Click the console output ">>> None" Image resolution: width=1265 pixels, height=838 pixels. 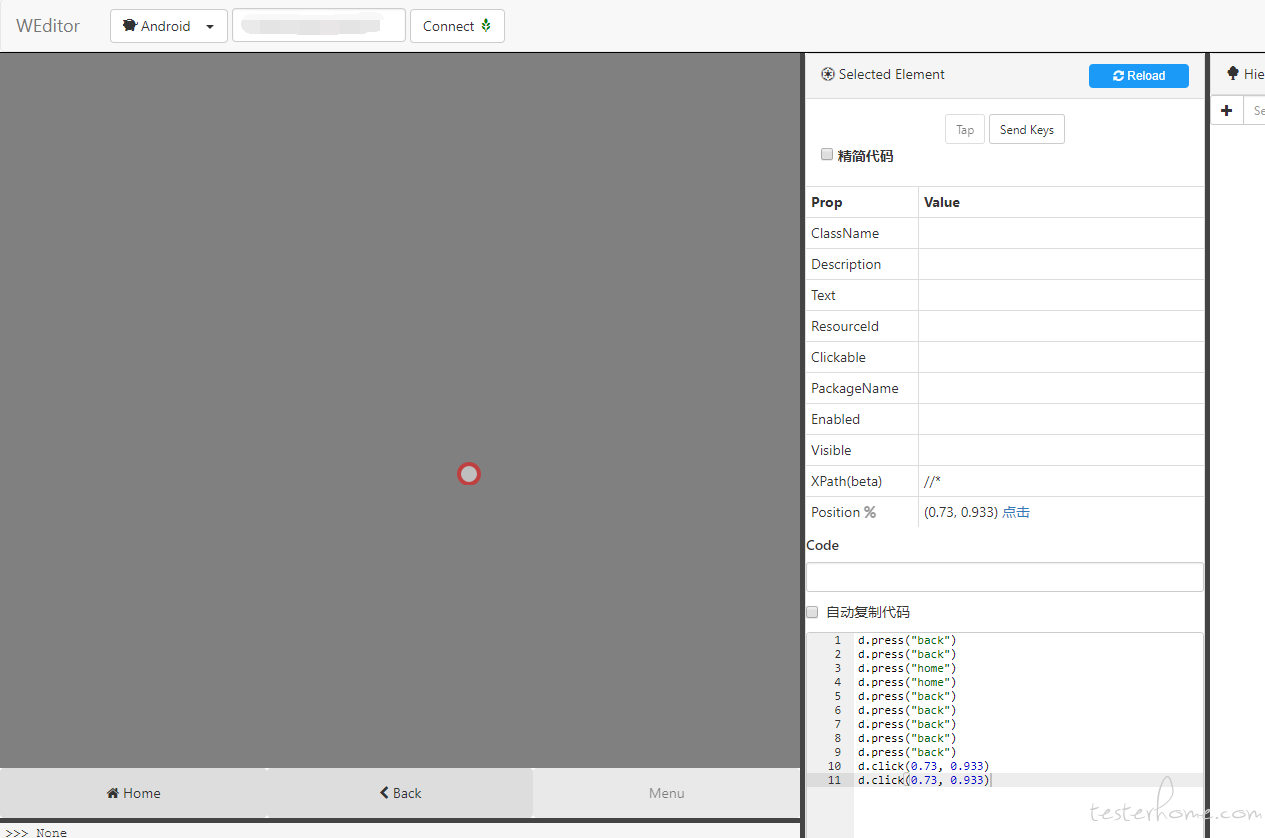(36, 832)
